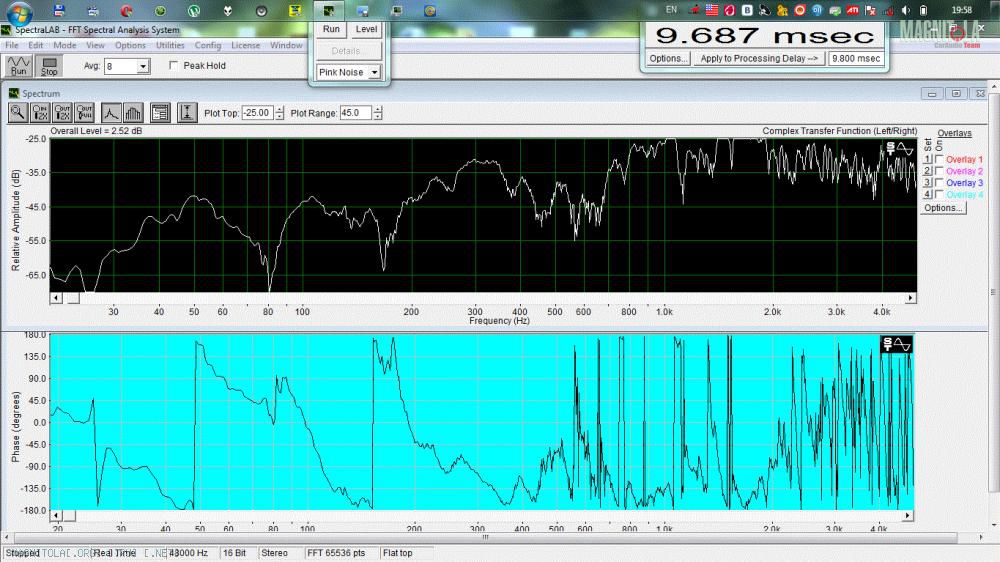The width and height of the screenshot is (1000, 562).
Task: Click the Stop icon in main toolbar
Action: tap(49, 66)
